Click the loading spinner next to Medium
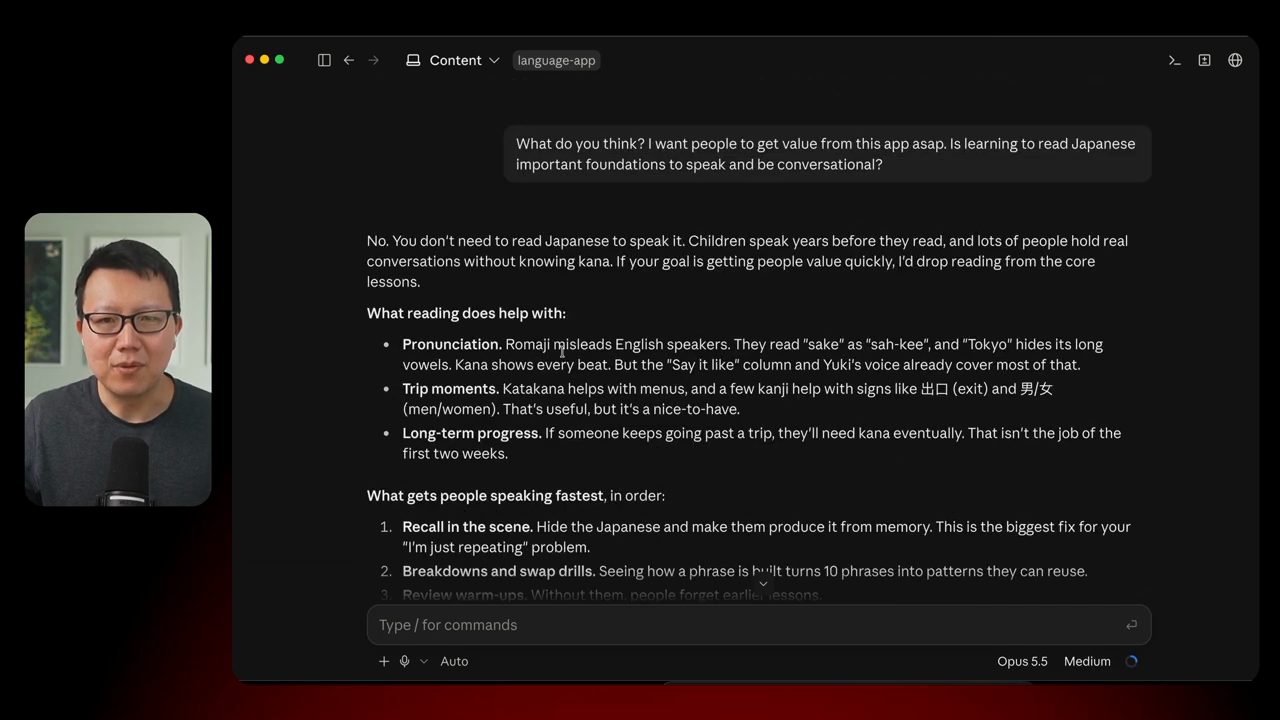 tap(1132, 661)
